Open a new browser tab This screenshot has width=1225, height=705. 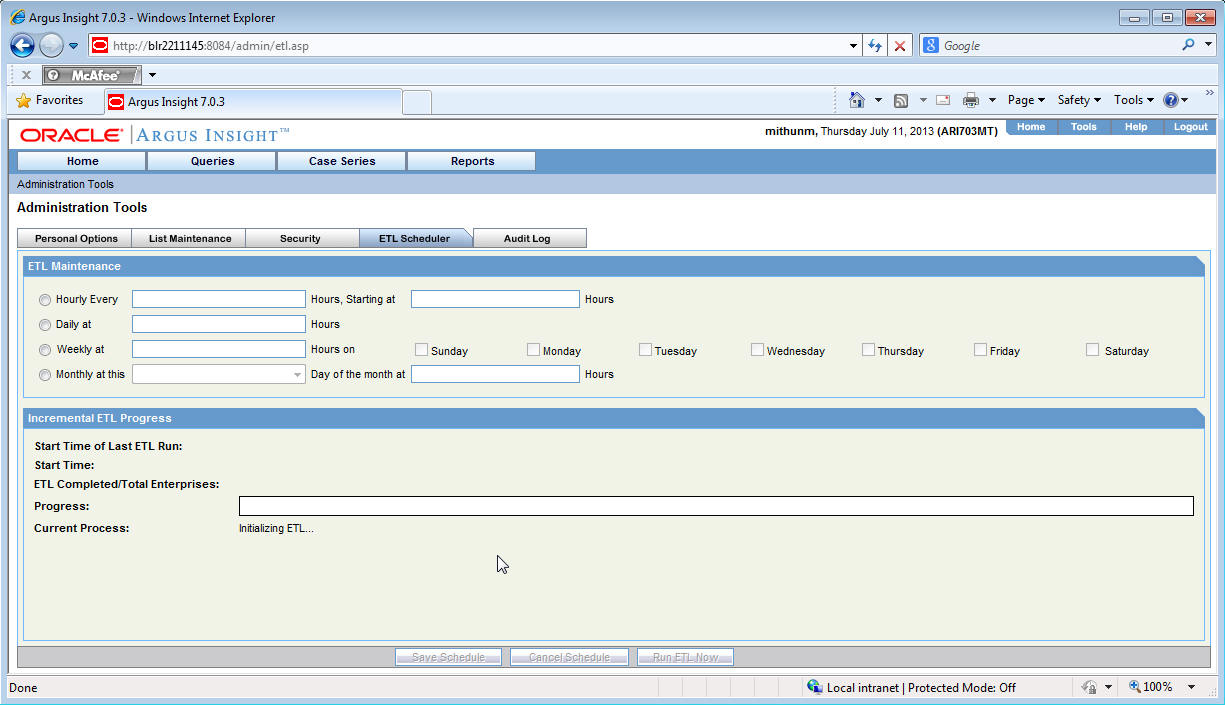point(417,102)
